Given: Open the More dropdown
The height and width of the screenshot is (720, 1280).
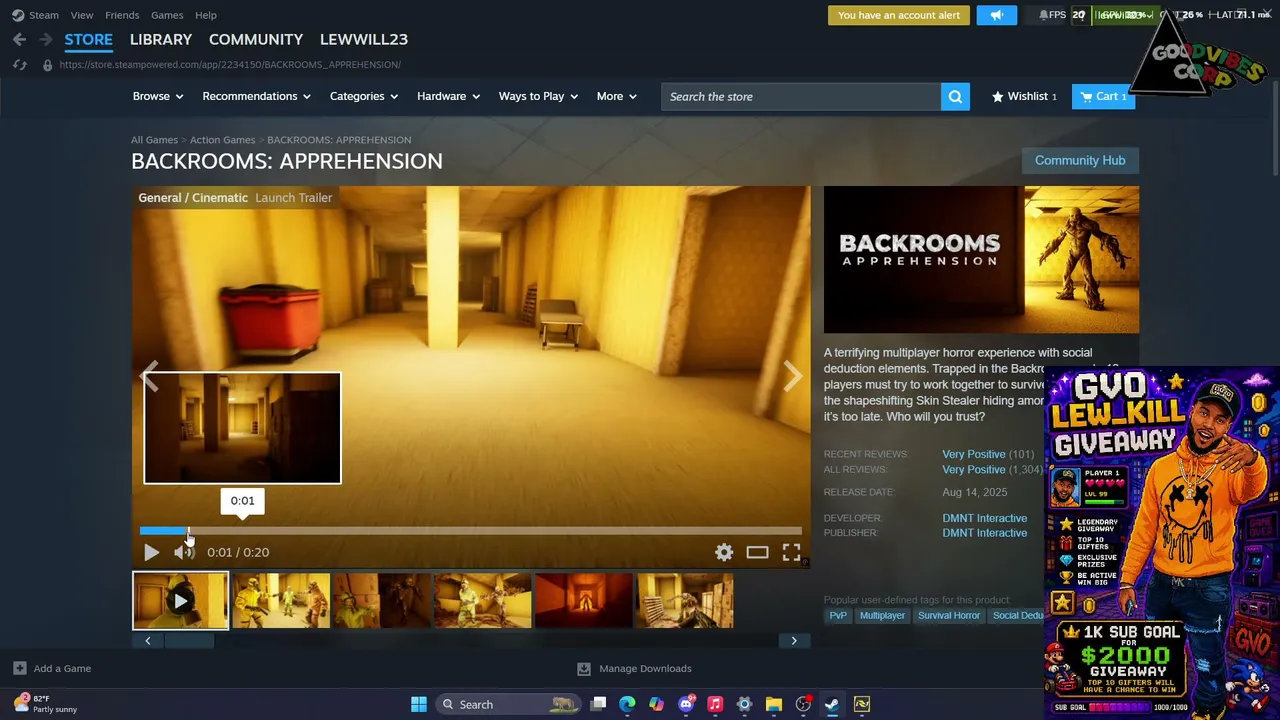Looking at the screenshot, I should [x=617, y=96].
